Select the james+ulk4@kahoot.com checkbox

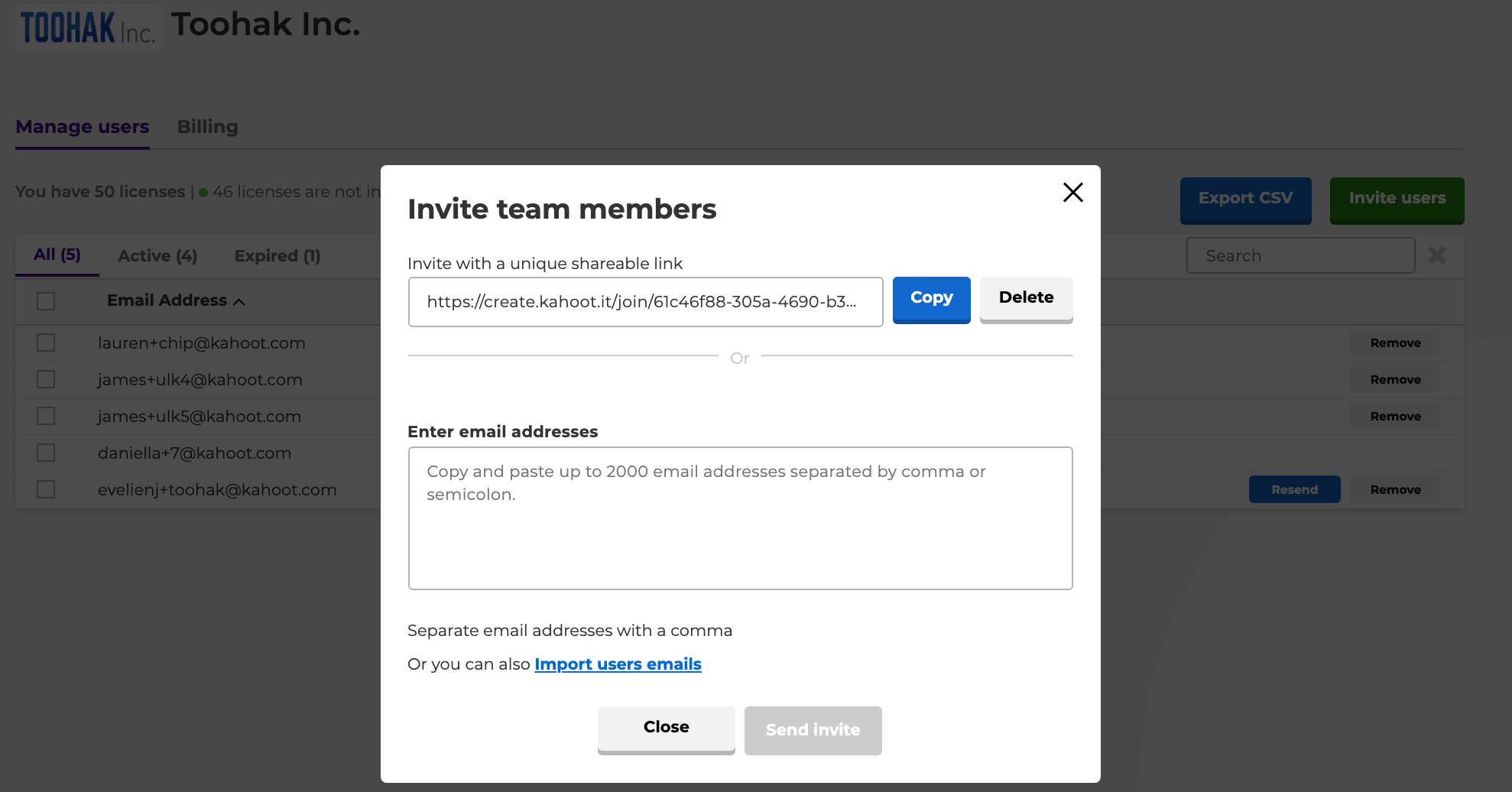[46, 379]
